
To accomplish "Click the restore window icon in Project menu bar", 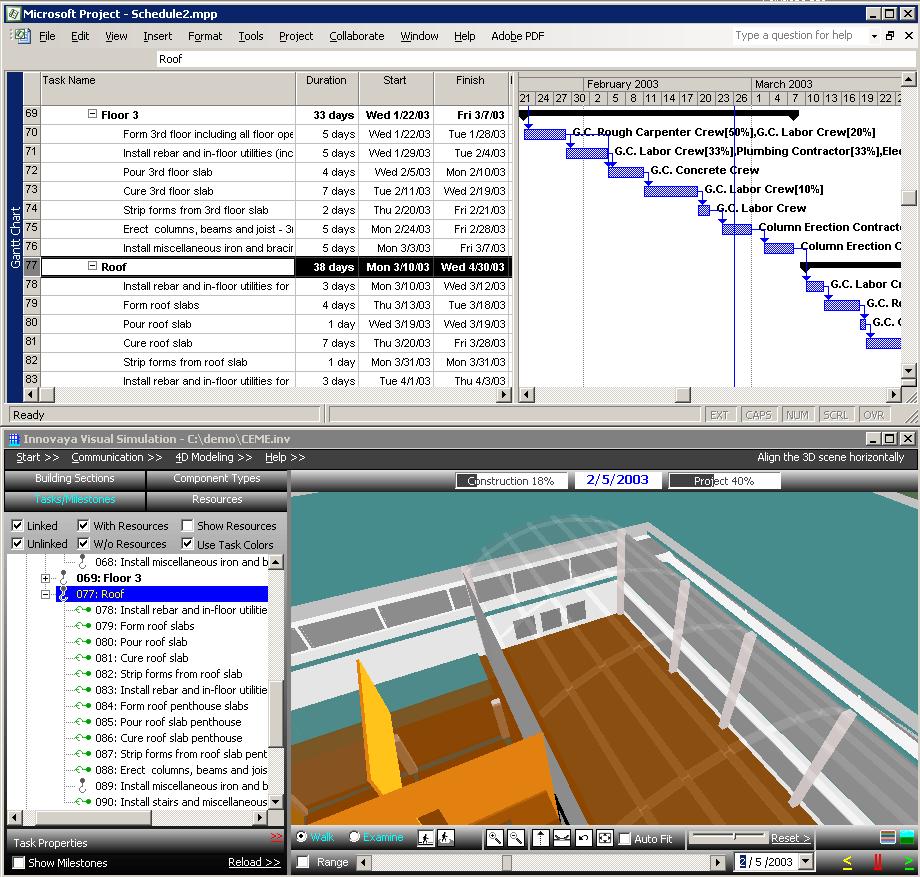I will (x=890, y=36).
